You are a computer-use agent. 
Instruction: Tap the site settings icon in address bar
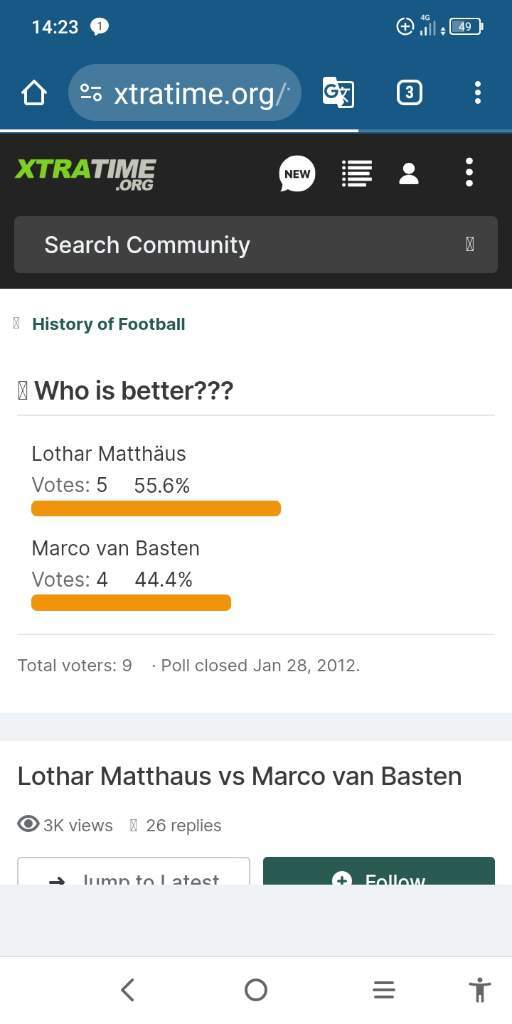91,93
